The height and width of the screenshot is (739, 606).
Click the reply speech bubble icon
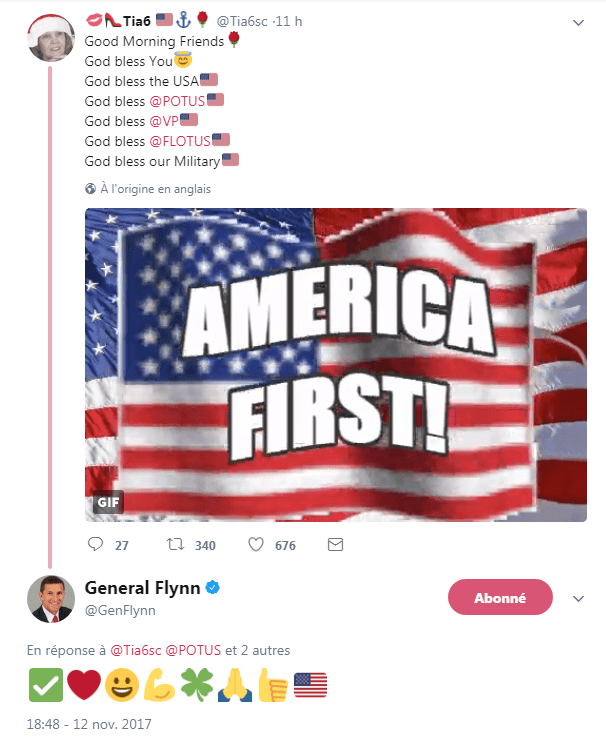tap(96, 545)
